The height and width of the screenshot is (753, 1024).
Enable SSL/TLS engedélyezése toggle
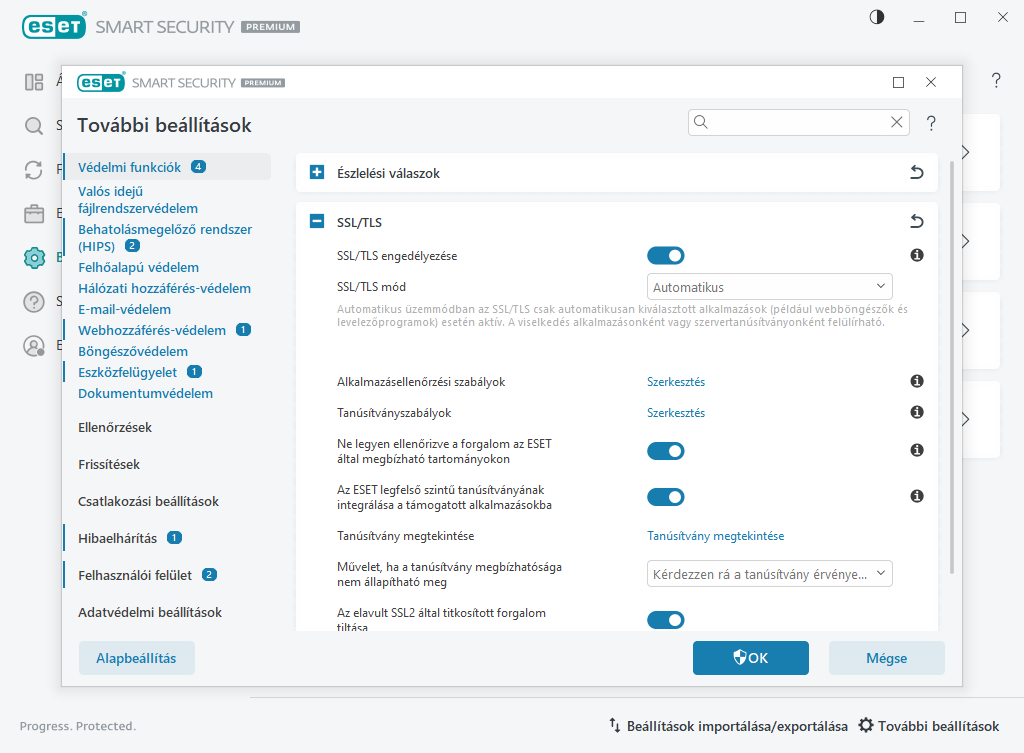[665, 256]
